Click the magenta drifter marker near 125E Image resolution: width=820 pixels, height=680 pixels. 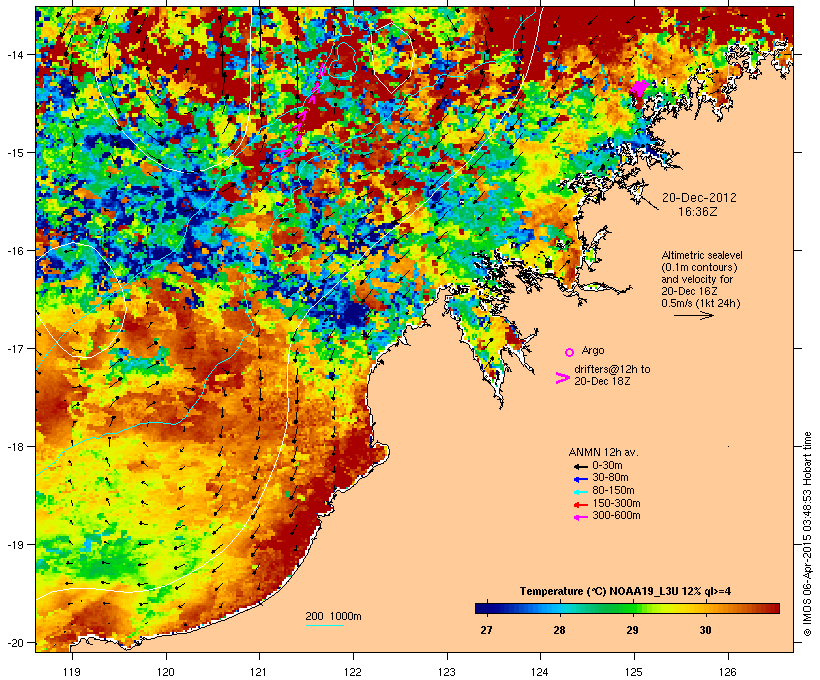click(x=639, y=88)
